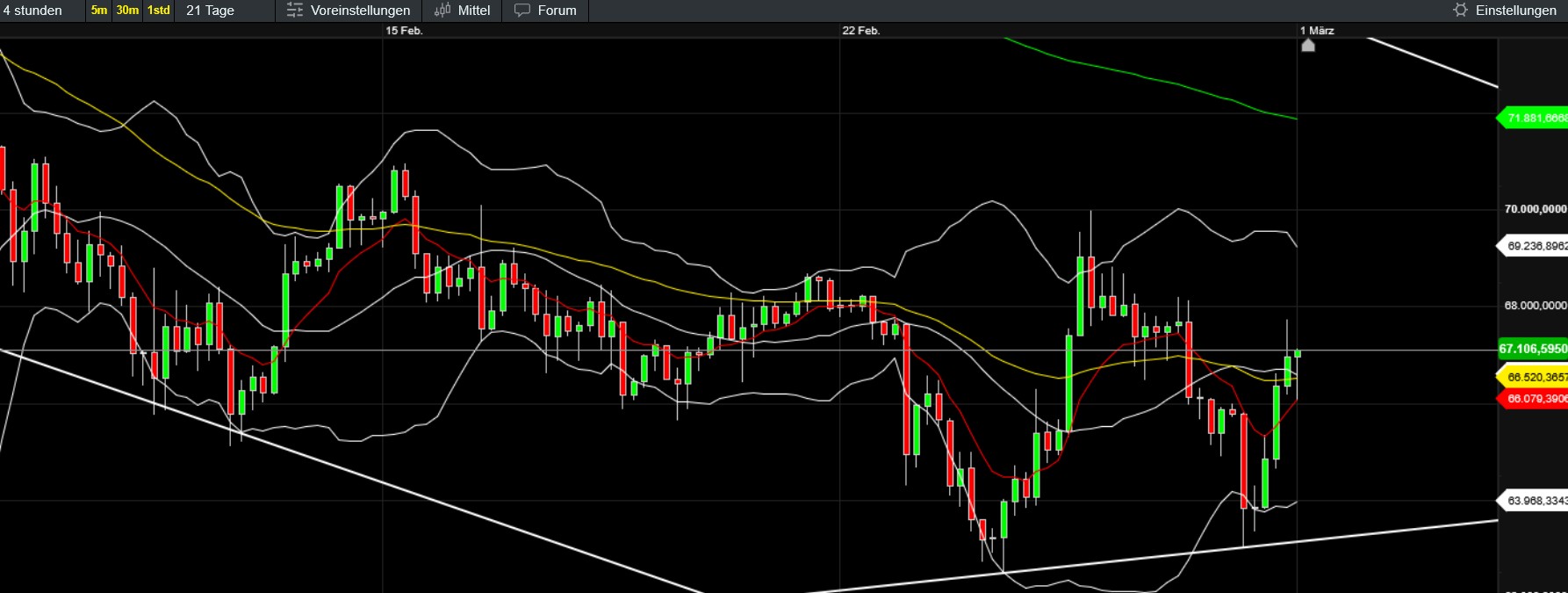
Task: Open the 21 Tage period dropdown
Action: pos(211,11)
